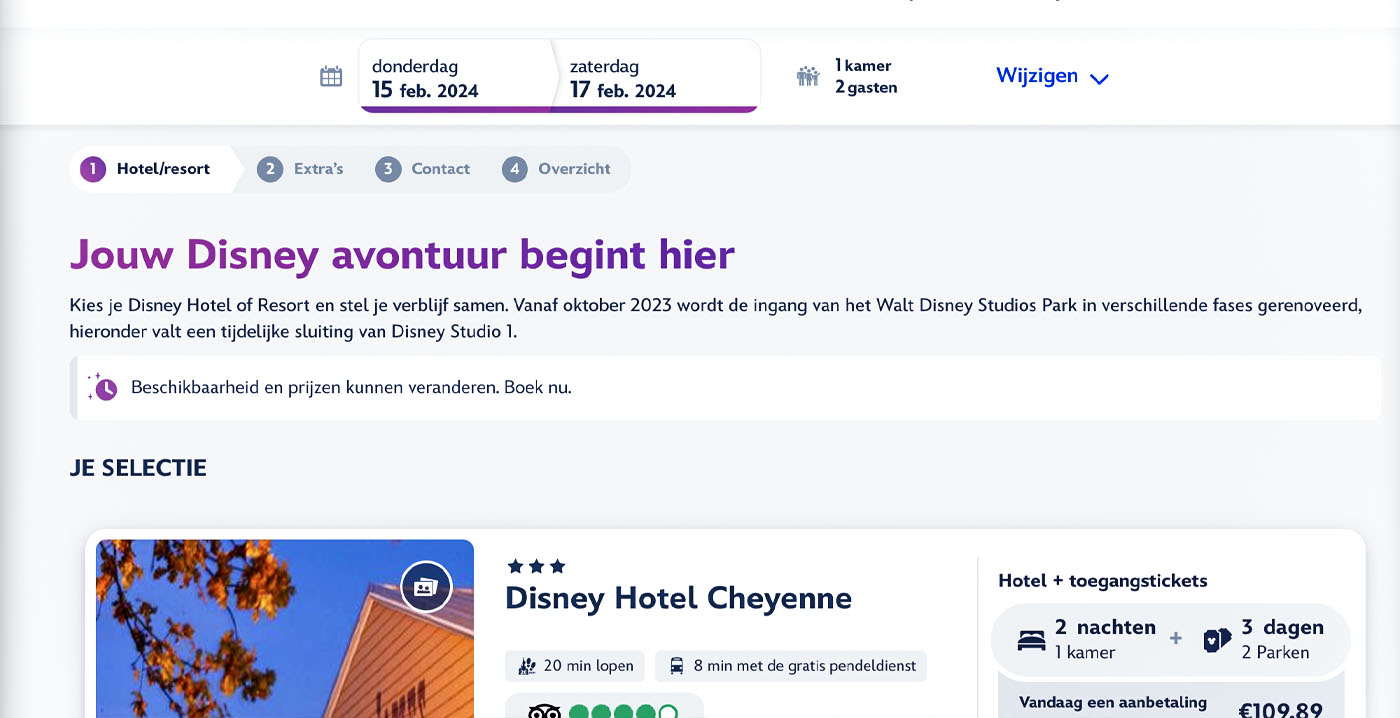This screenshot has height=718, width=1400.
Task: Click the Disney Hotel Cheyenne photo
Action: point(285,629)
